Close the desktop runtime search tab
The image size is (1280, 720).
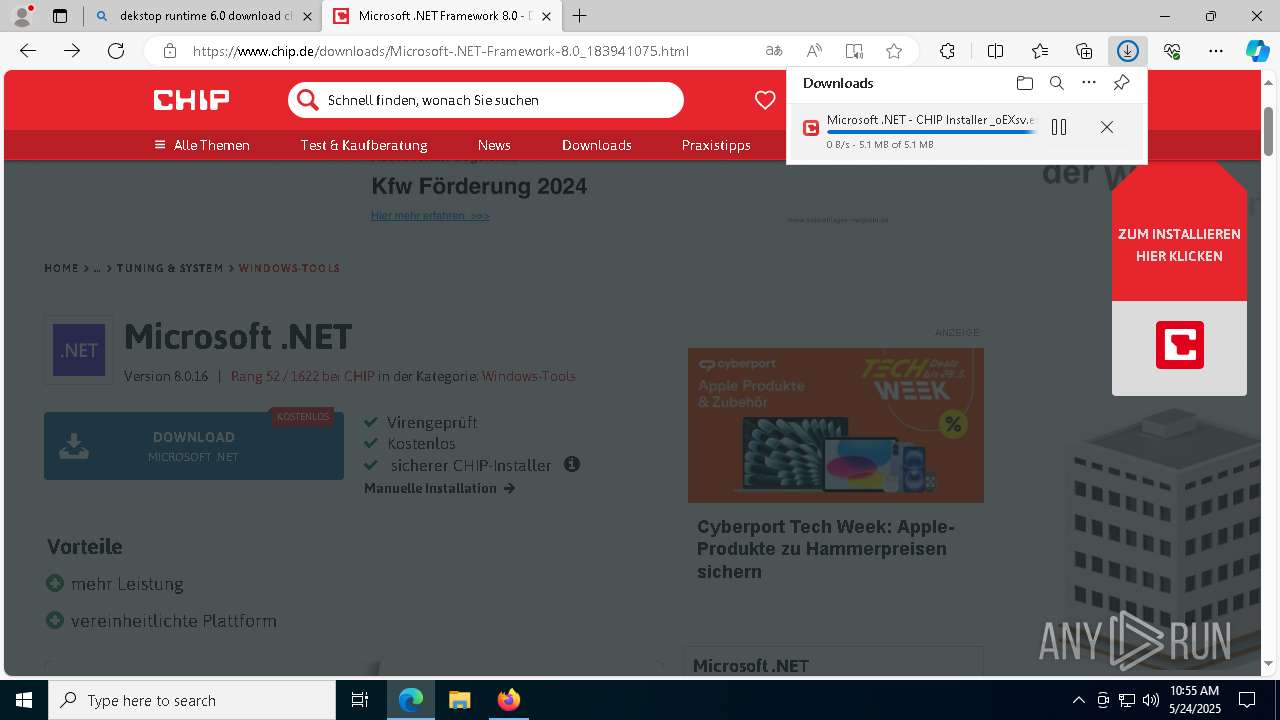pos(307,16)
